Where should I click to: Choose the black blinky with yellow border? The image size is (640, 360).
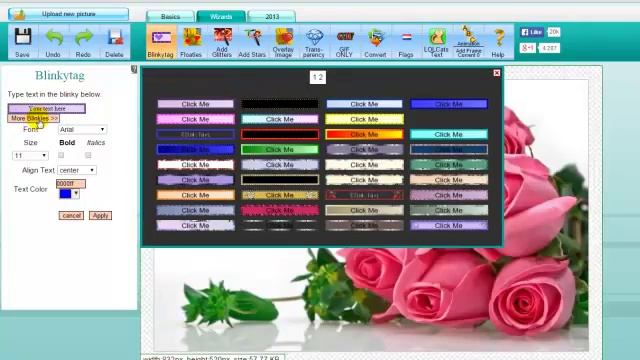coord(280,180)
